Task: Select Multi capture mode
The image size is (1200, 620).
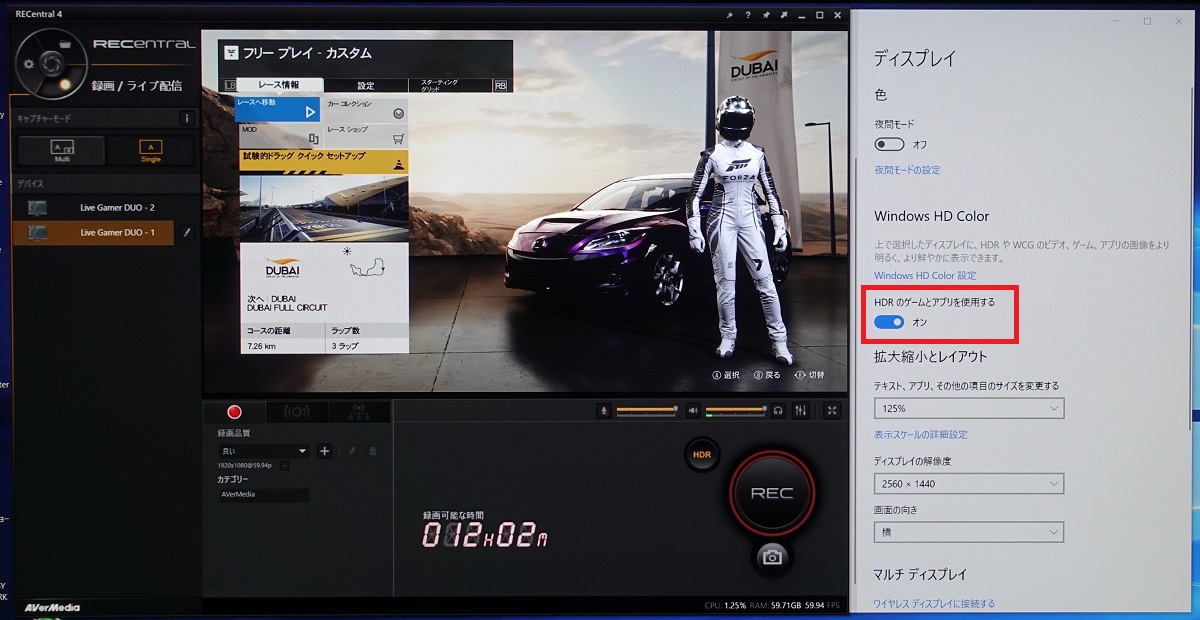Action: [x=63, y=150]
